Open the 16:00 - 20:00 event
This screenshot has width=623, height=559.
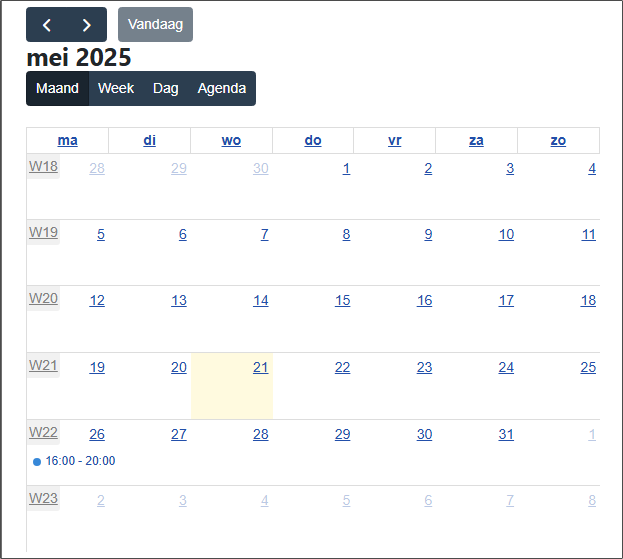[x=80, y=461]
